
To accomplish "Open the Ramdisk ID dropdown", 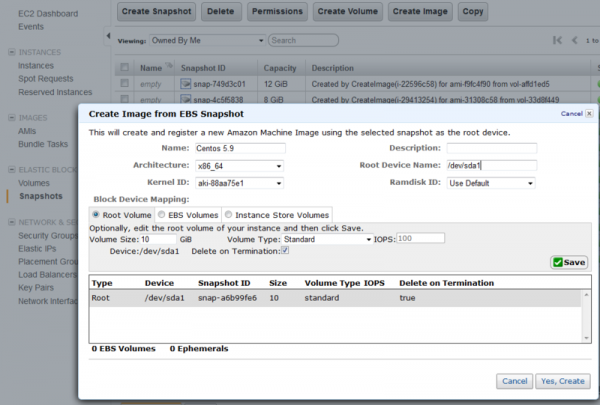I will [490, 183].
